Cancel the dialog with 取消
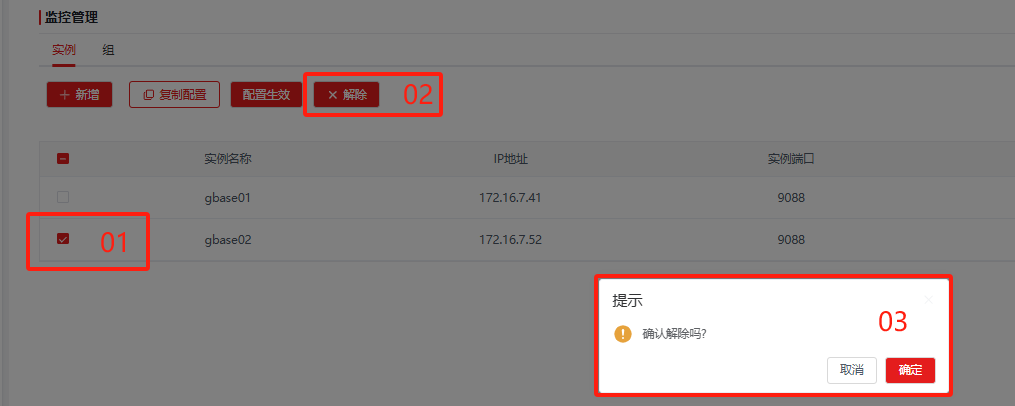This screenshot has height=406, width=1015. [852, 370]
